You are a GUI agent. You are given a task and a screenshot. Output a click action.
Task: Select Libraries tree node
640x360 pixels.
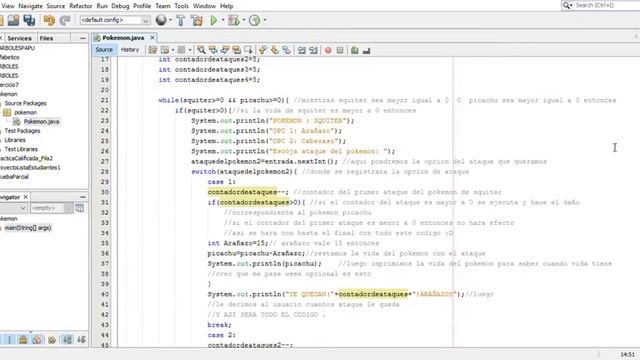pyautogui.click(x=15, y=140)
